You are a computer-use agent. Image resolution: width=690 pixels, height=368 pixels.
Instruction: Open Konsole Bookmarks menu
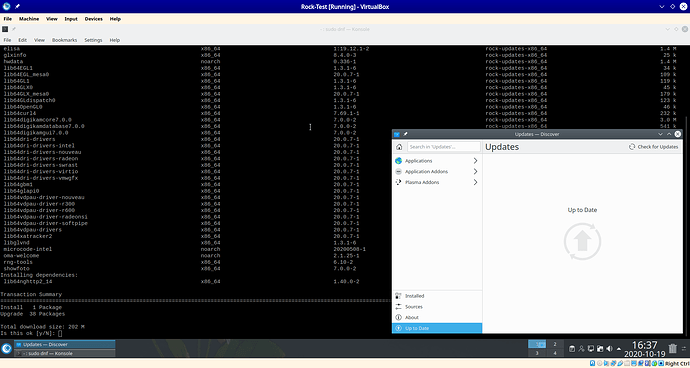[x=64, y=40]
